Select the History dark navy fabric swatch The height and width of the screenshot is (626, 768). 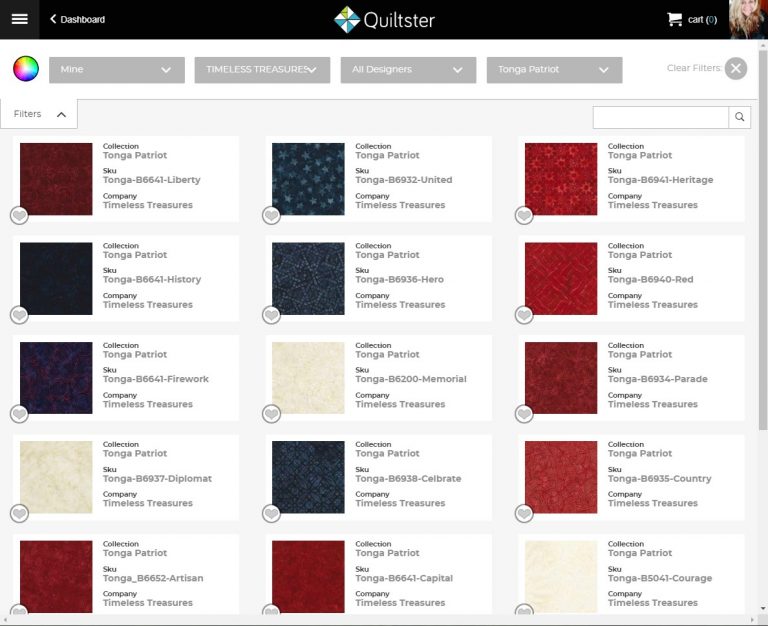tap(56, 278)
